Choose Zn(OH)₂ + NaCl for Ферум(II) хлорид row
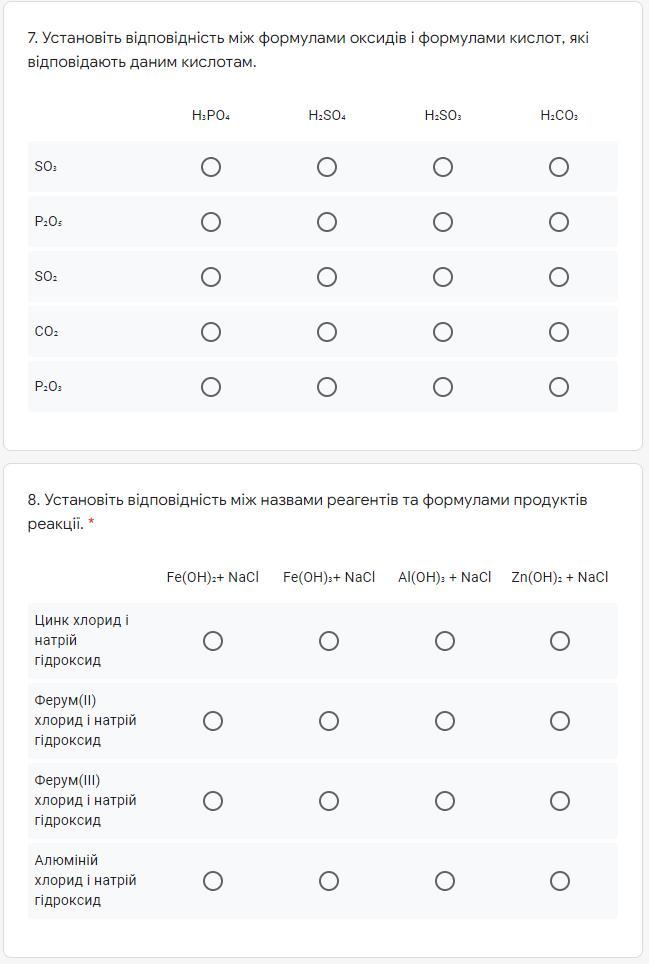The image size is (649, 964). coord(560,721)
